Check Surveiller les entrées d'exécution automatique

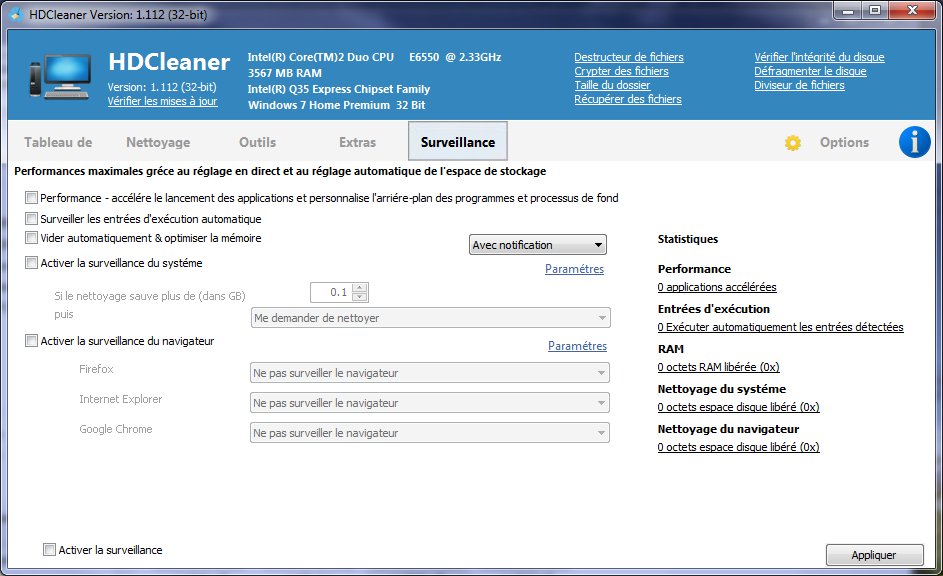tap(31, 218)
